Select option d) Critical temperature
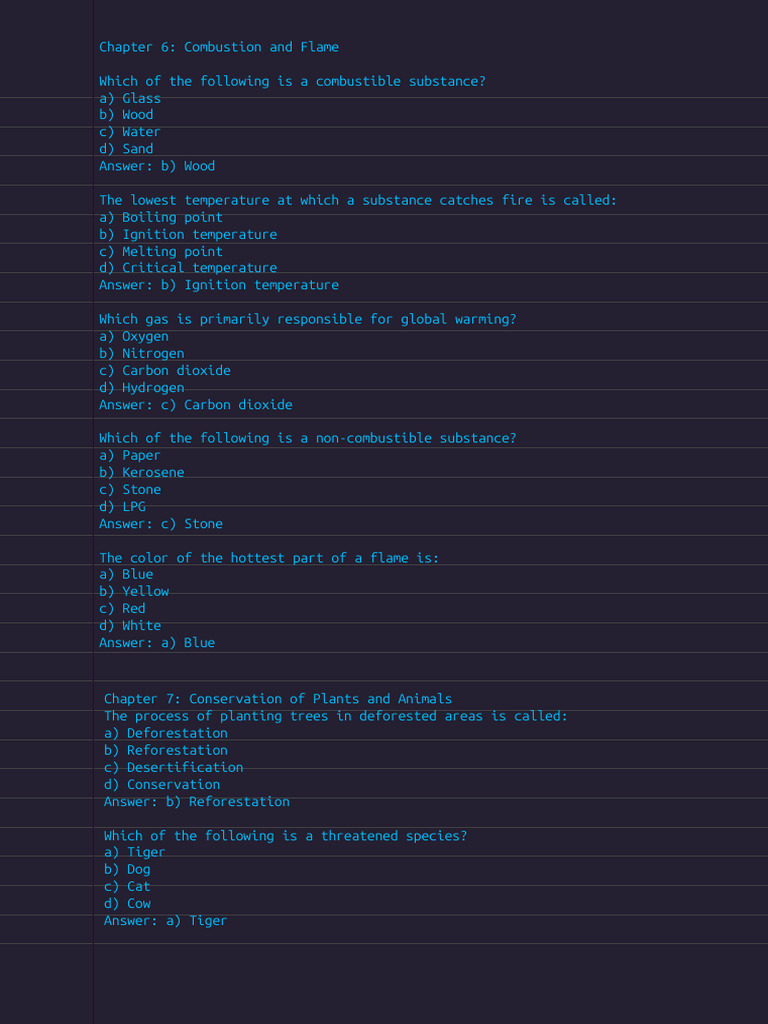768x1024 pixels. point(188,268)
